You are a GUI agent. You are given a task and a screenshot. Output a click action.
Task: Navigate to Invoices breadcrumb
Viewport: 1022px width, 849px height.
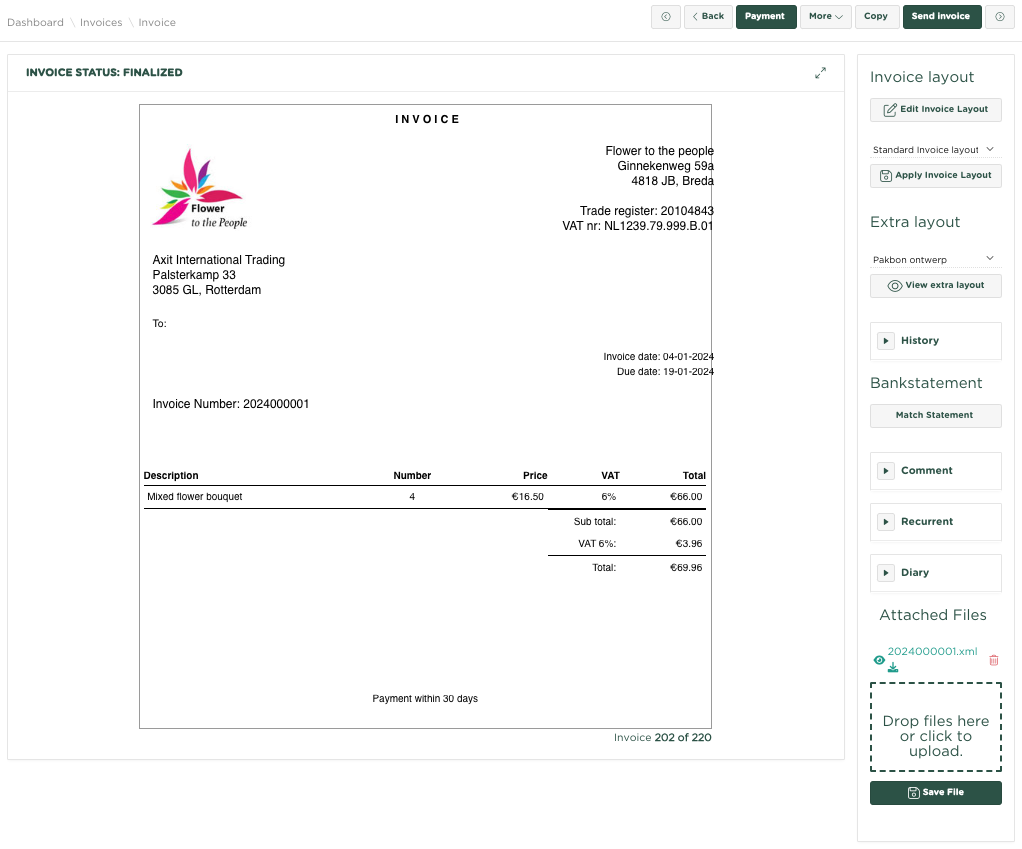101,22
